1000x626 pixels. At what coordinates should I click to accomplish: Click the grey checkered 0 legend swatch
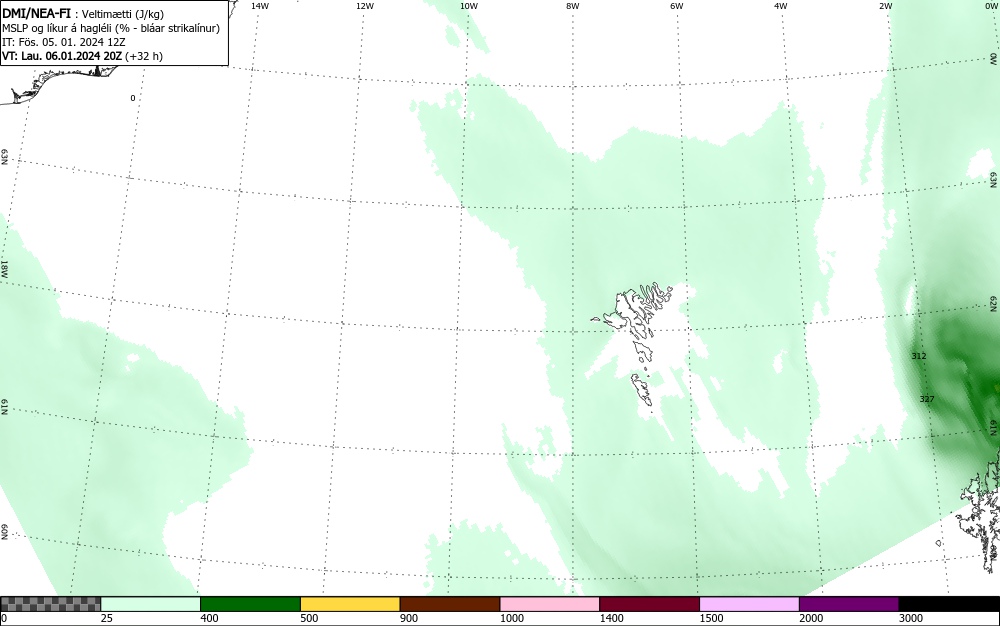point(50,604)
